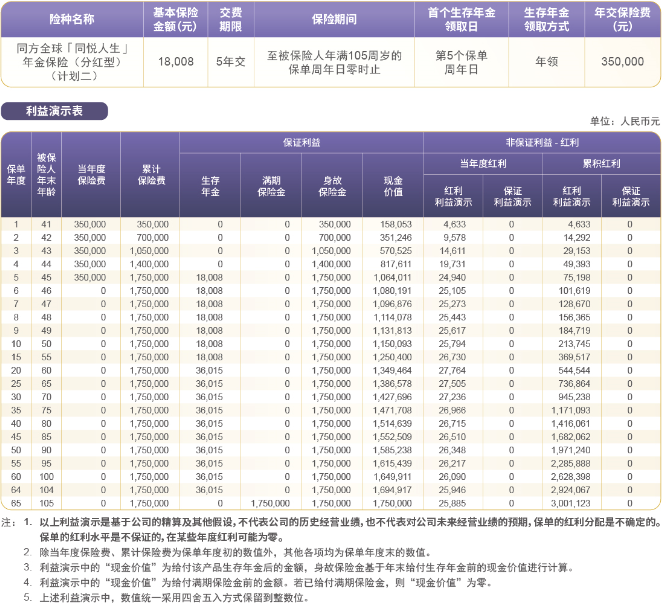Select the 保证利益 group header
Viewport: 666px width, 607px height.
click(301, 143)
